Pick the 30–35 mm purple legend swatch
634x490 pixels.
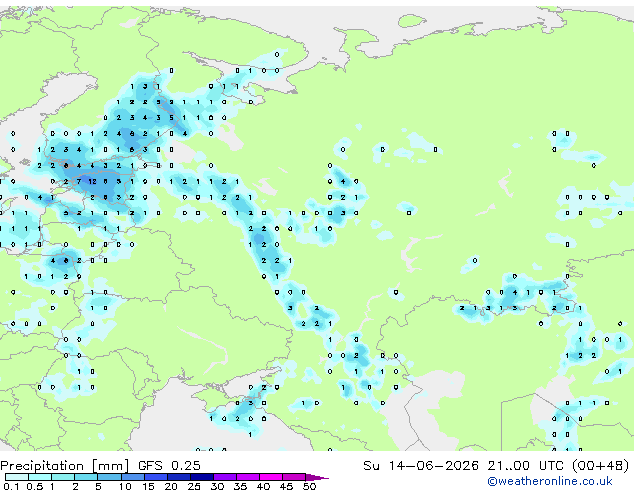pos(225,477)
